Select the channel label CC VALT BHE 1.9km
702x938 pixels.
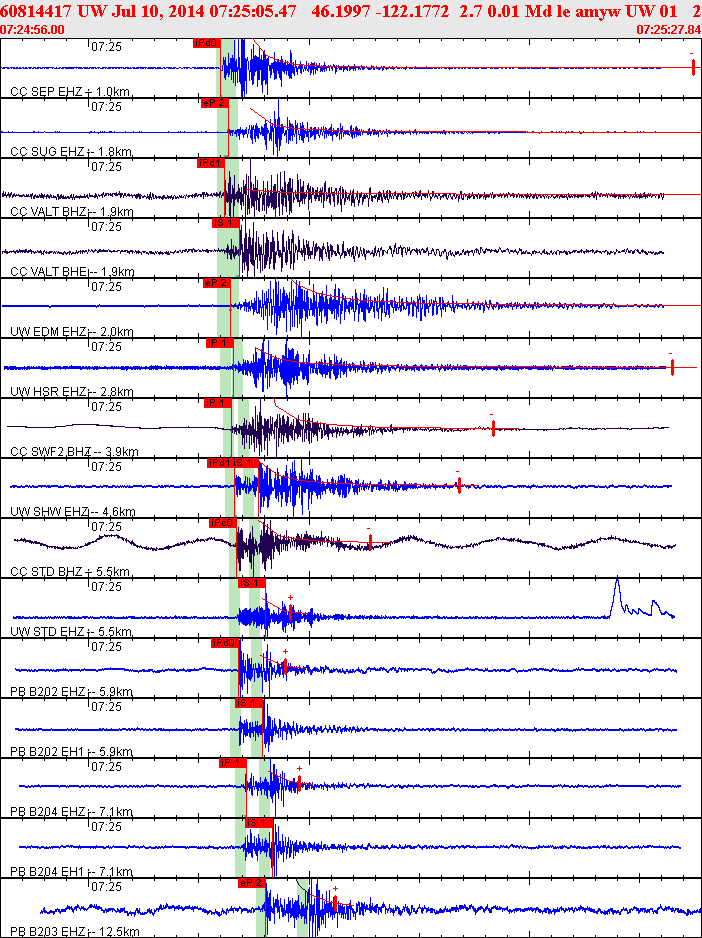click(x=72, y=272)
